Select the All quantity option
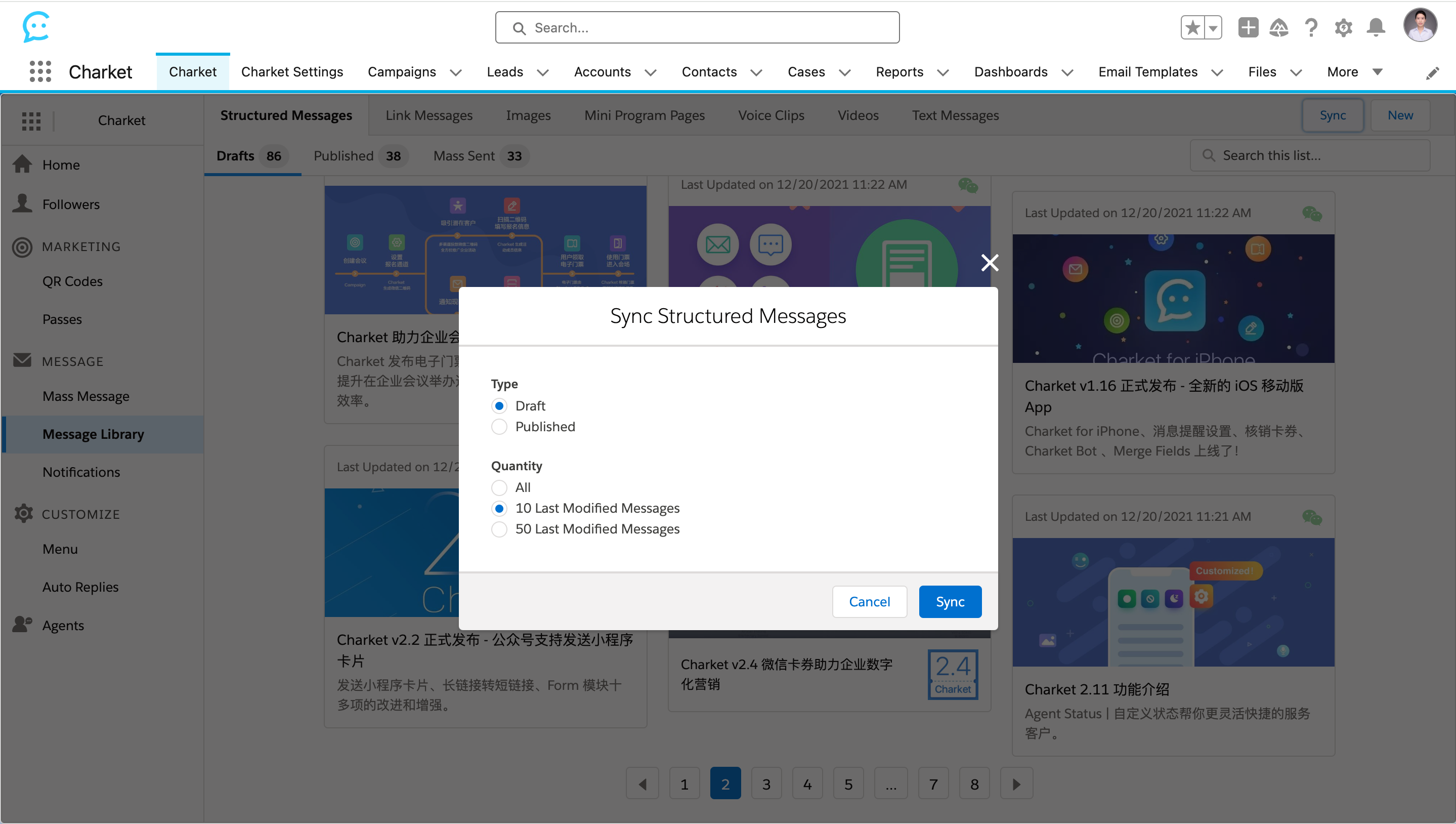1456x824 pixels. 499,487
